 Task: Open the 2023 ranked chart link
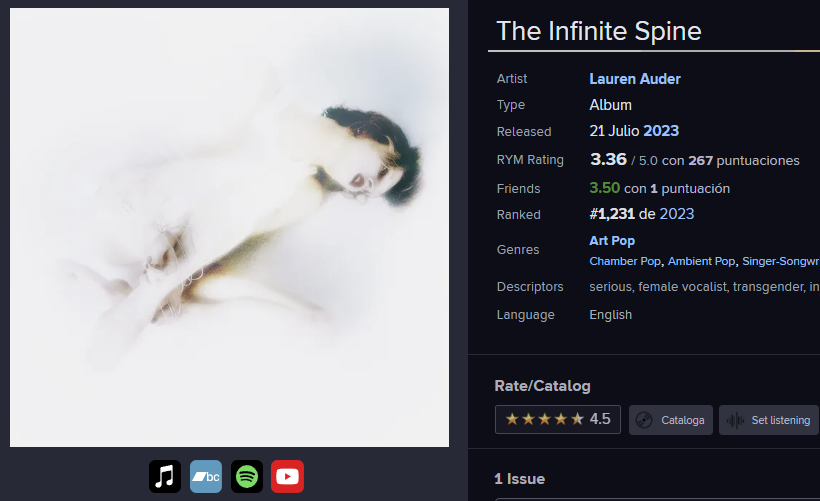677,214
